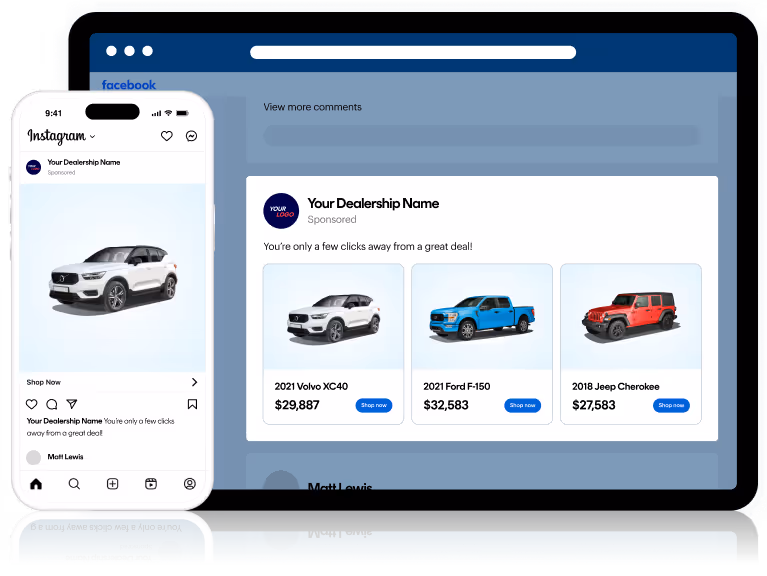This screenshot has height=576, width=767.
Task: Tap the Volvo image in Instagram post
Action: (x=113, y=278)
